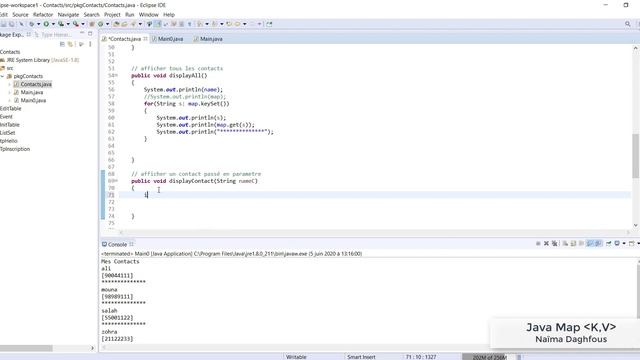Viewport: 640px width, 360px height.
Task: Toggle Scroll Lock in Console toolbar
Action: pos(573,244)
